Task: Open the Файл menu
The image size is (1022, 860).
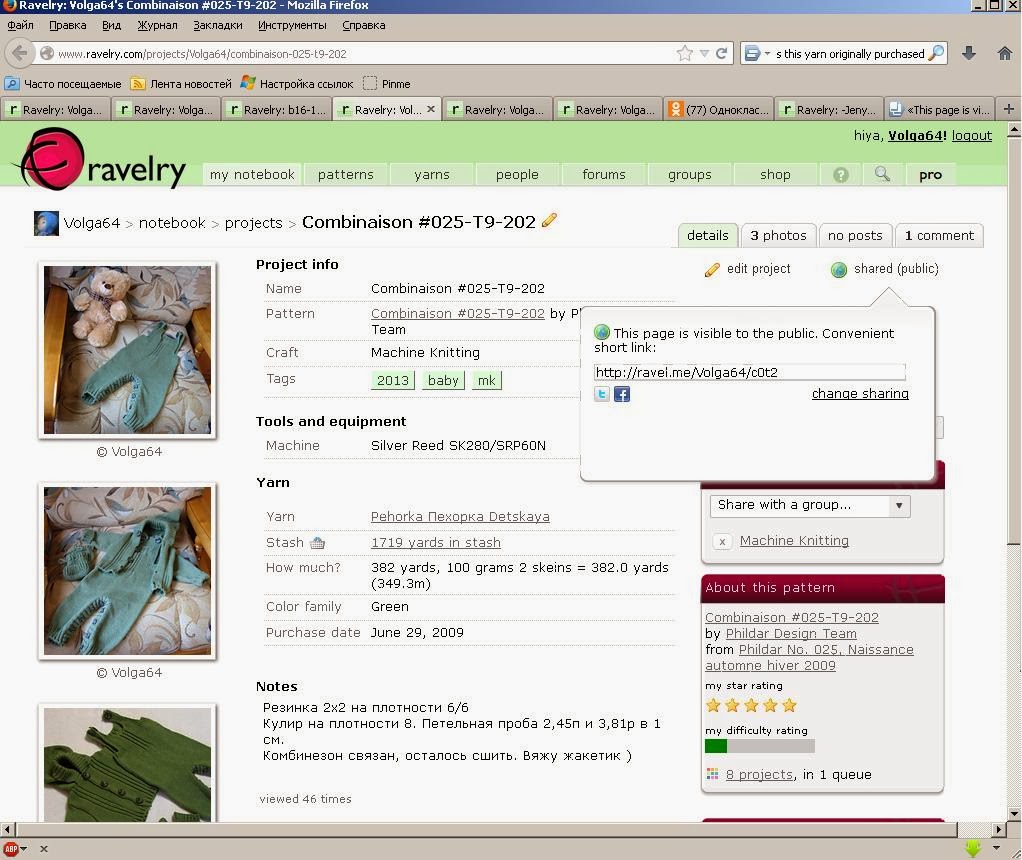Action: tap(20, 25)
